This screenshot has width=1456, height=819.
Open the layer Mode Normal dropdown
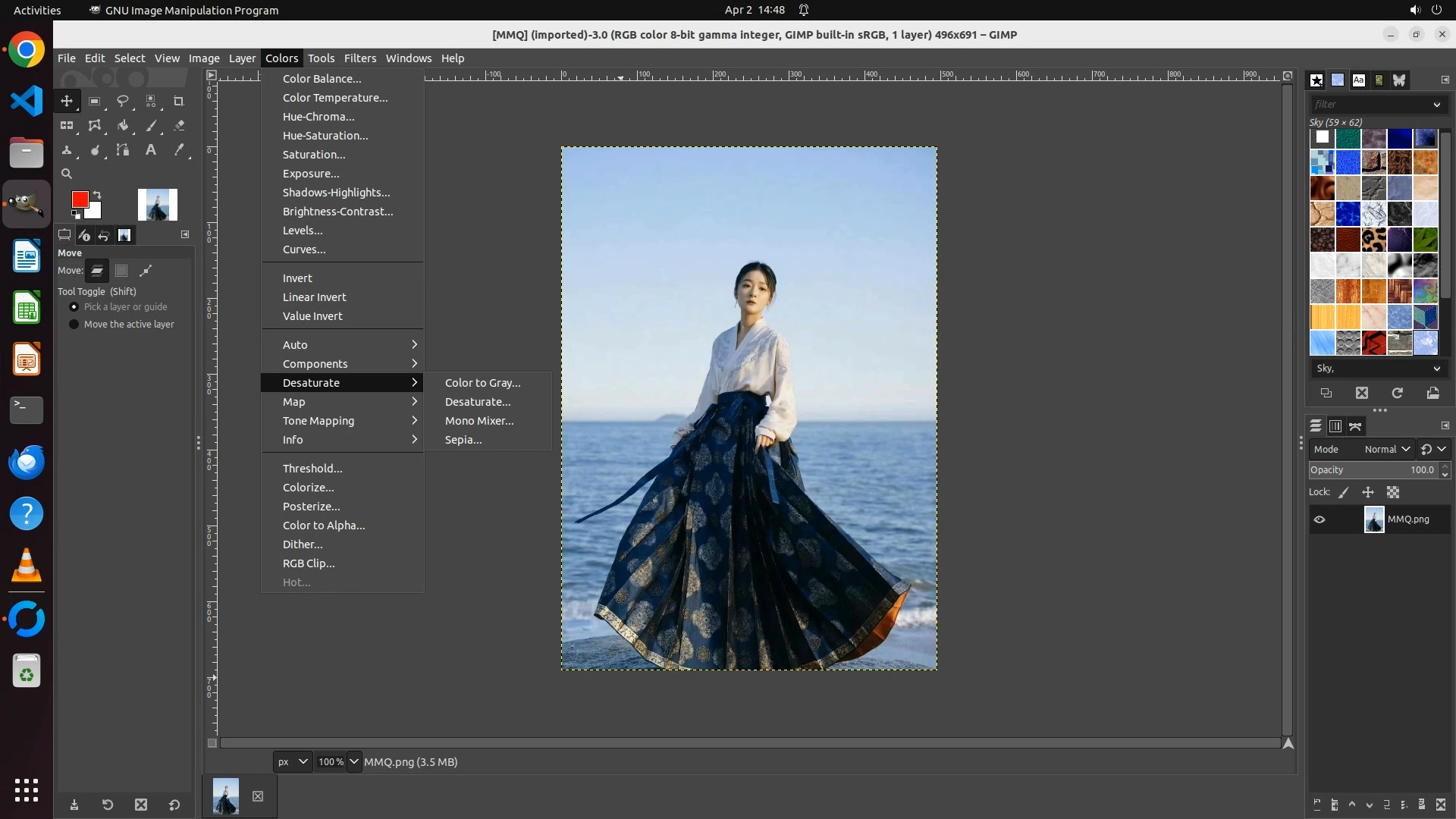(1386, 449)
